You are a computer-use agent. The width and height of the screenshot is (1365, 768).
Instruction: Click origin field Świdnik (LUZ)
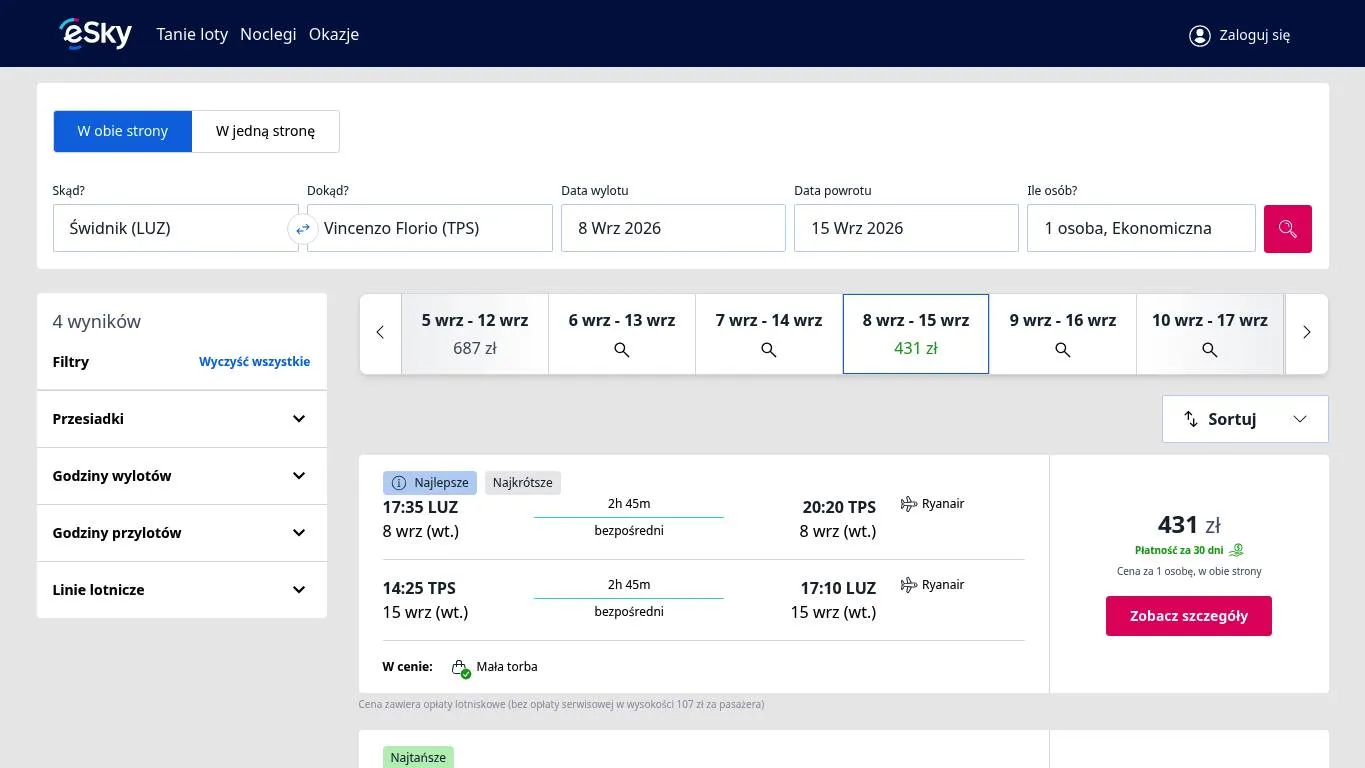coord(176,228)
